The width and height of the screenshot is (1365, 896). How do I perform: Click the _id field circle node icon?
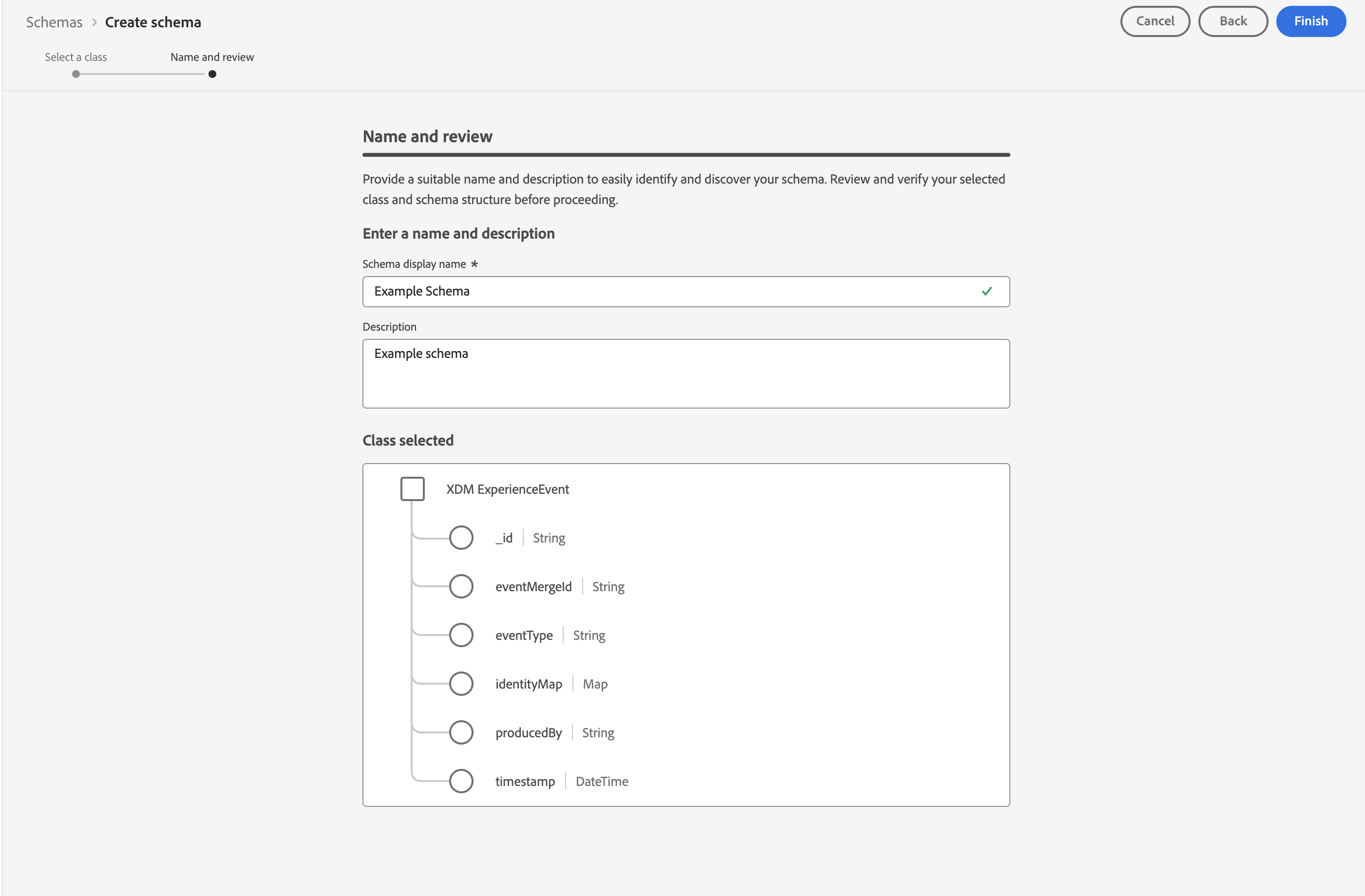[461, 538]
